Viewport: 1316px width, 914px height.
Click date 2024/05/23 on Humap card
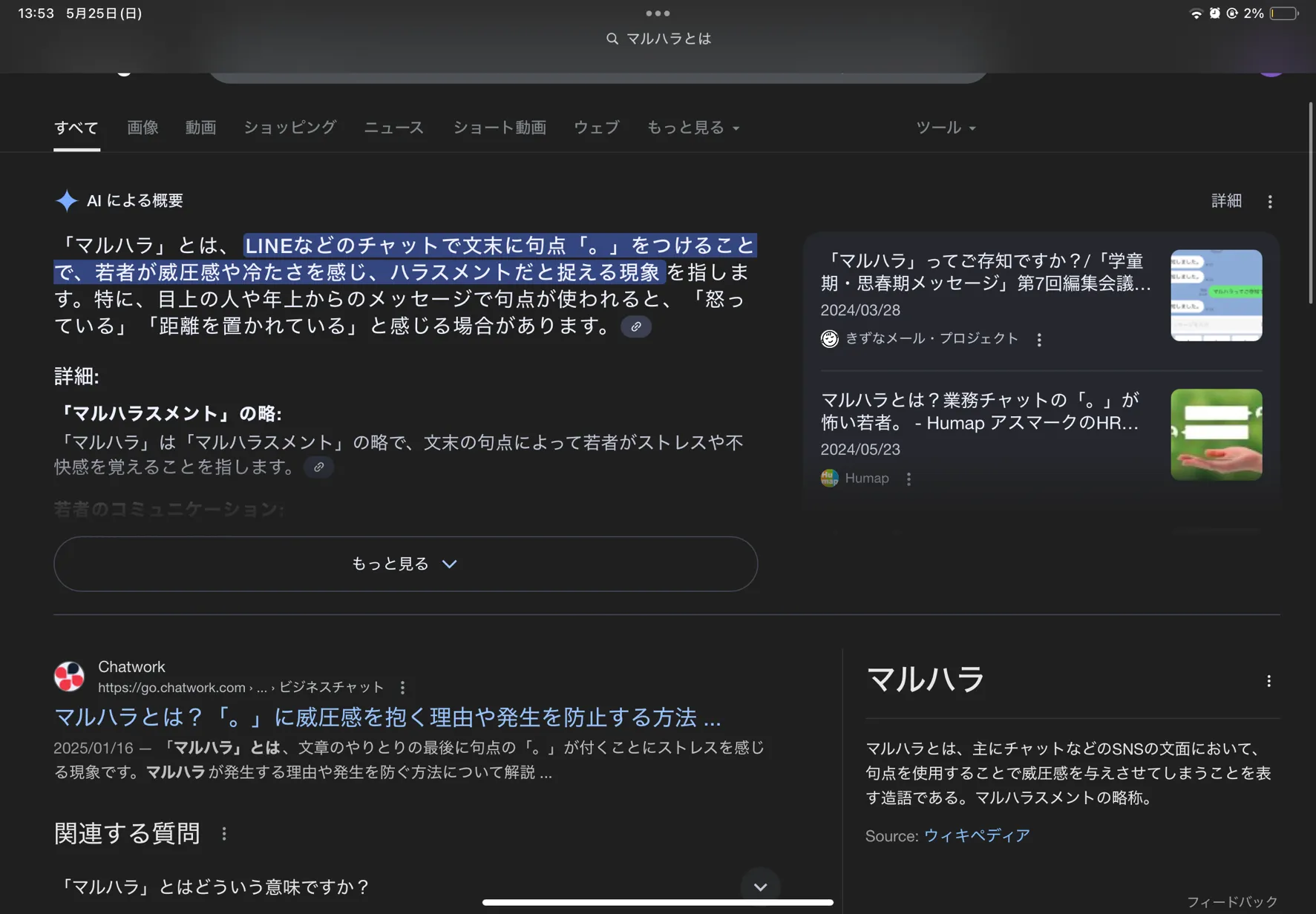(x=860, y=450)
